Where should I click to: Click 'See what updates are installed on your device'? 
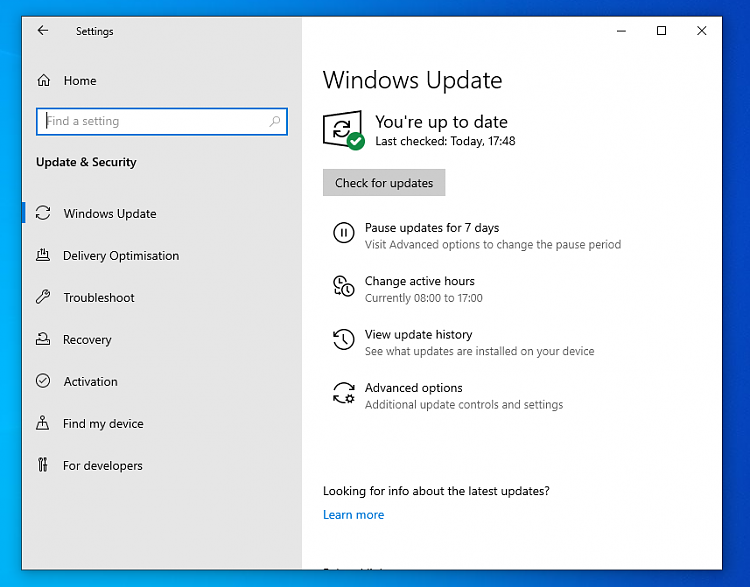pos(480,351)
